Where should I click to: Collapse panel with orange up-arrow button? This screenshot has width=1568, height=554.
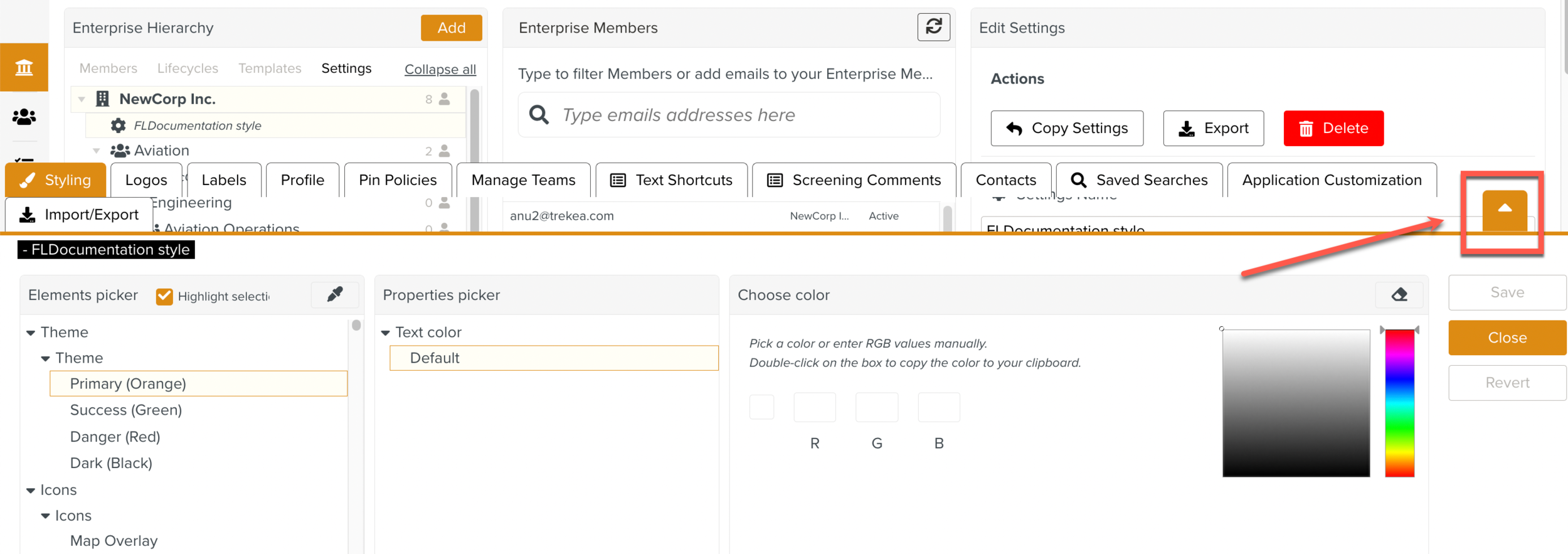pos(1504,210)
